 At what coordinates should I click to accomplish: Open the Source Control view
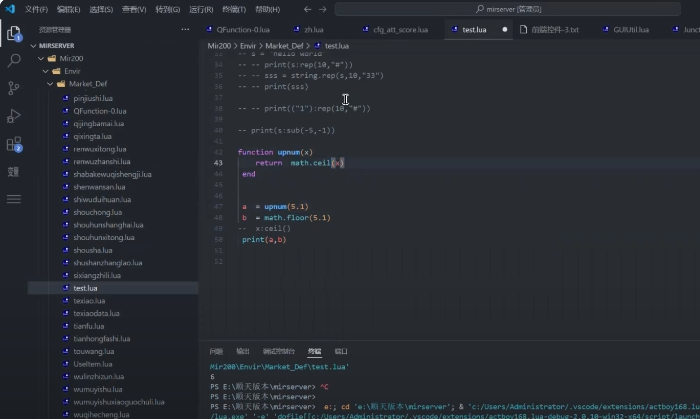coord(14,89)
